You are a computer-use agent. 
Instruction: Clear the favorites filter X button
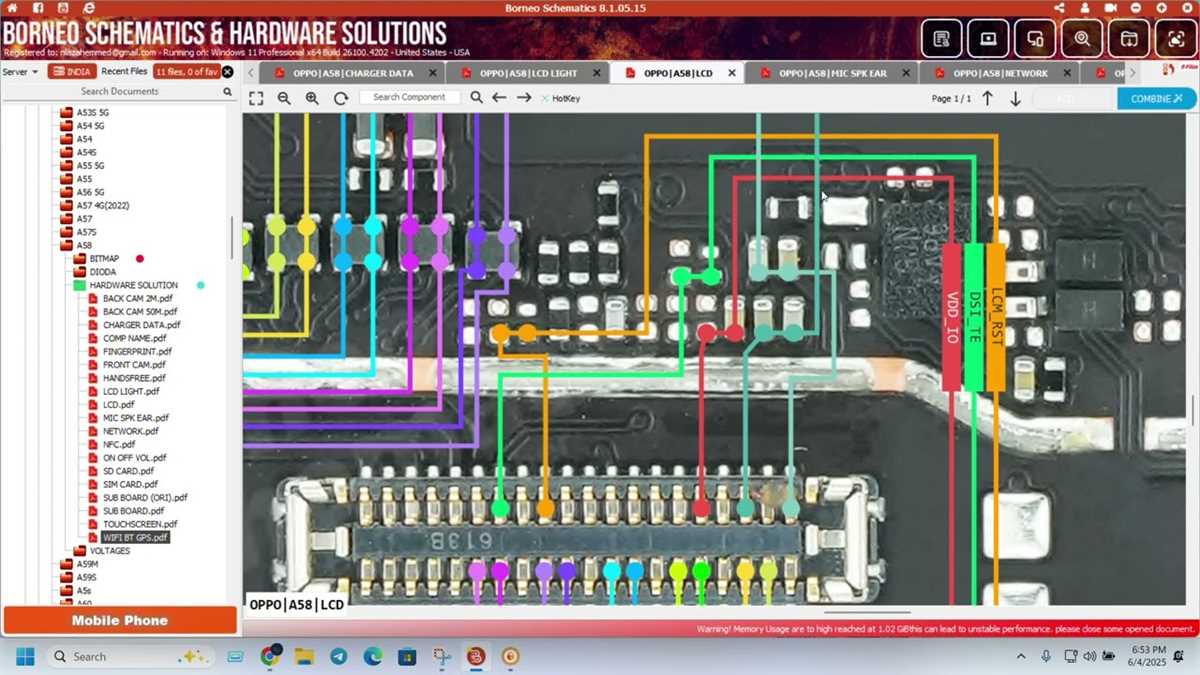(227, 72)
